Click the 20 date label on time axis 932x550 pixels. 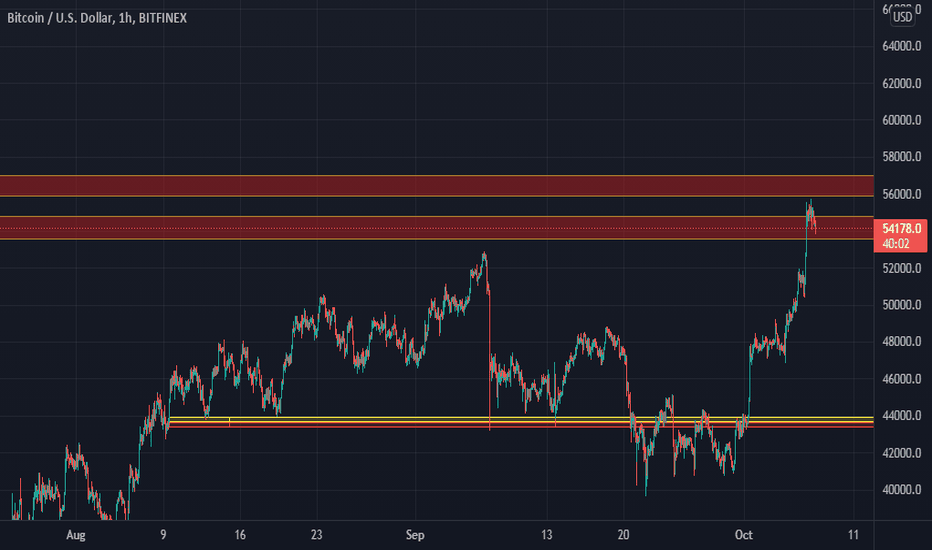coord(623,535)
